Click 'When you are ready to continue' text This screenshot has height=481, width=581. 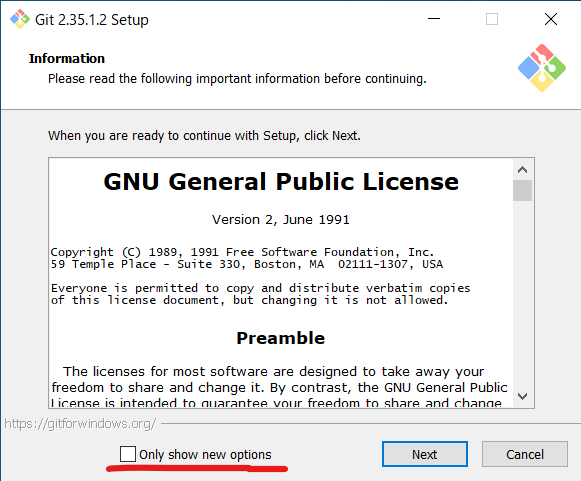click(204, 136)
